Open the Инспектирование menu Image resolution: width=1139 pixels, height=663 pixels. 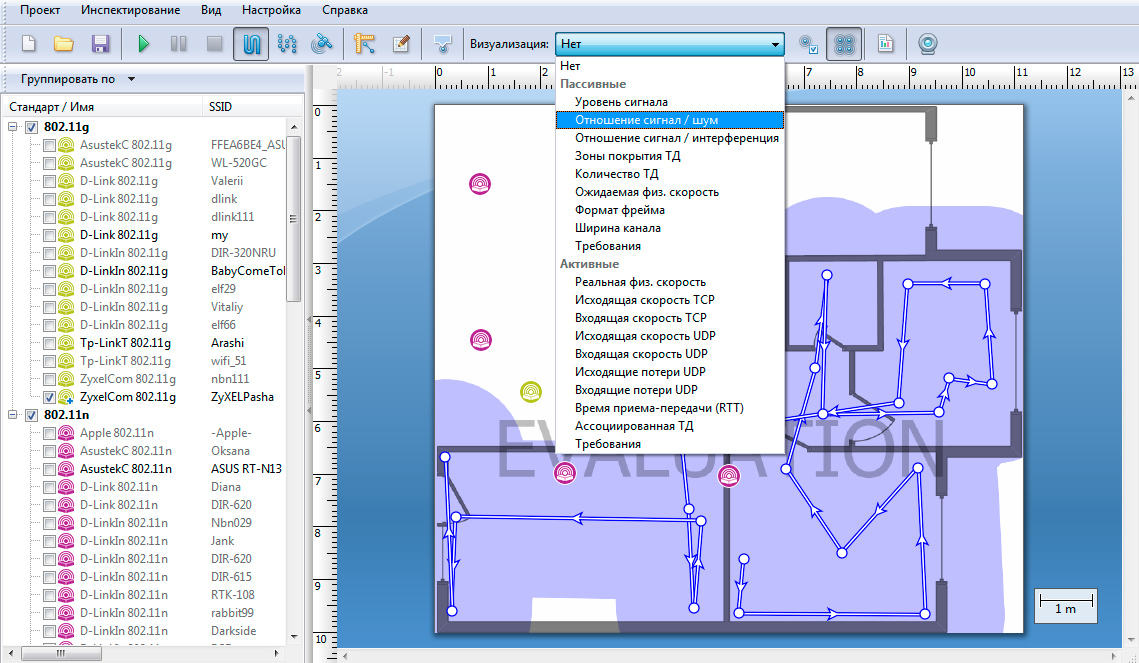point(131,10)
